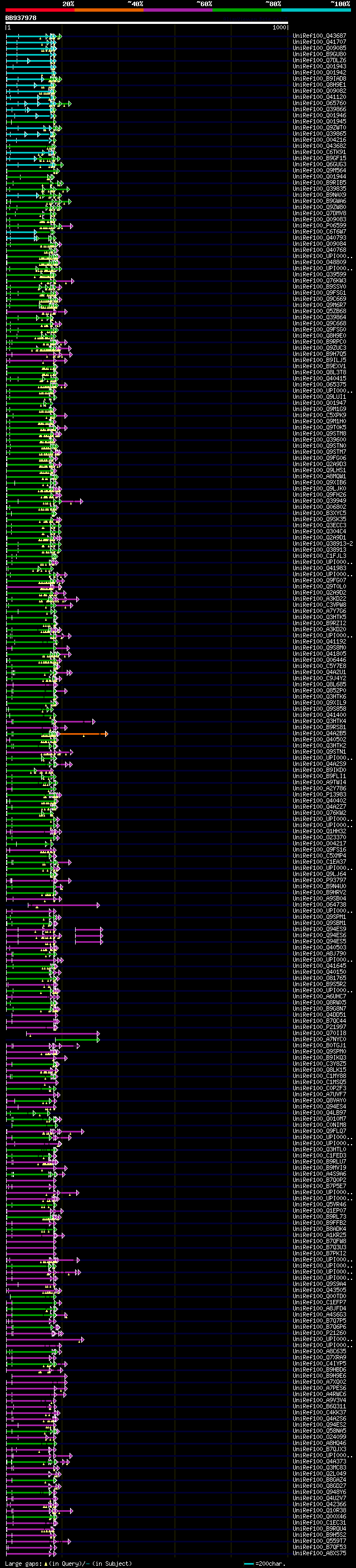
Task: Select UniRef100_C5XMP4 label
Action: 319,856
